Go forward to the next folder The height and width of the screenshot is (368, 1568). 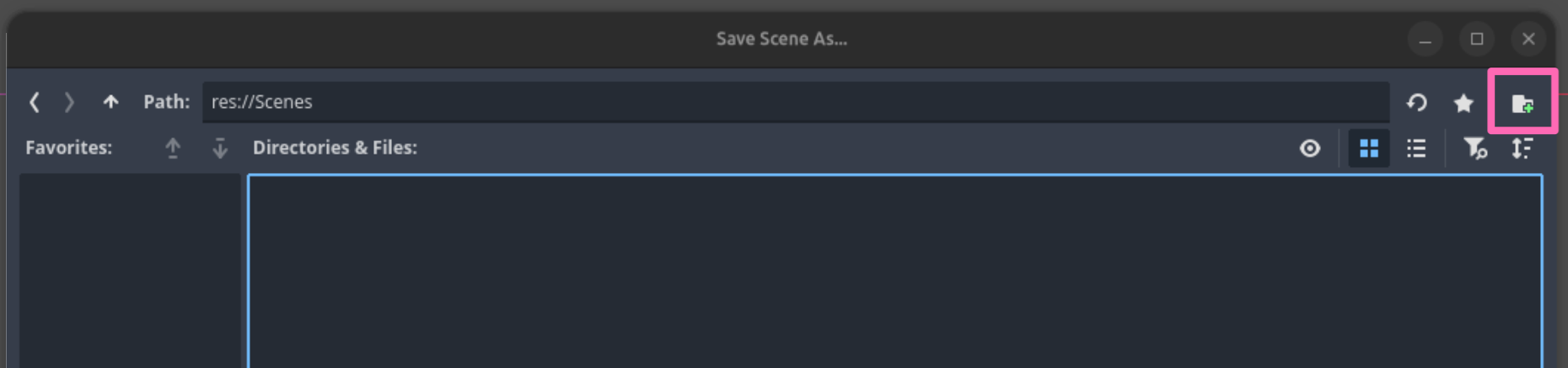[x=69, y=102]
